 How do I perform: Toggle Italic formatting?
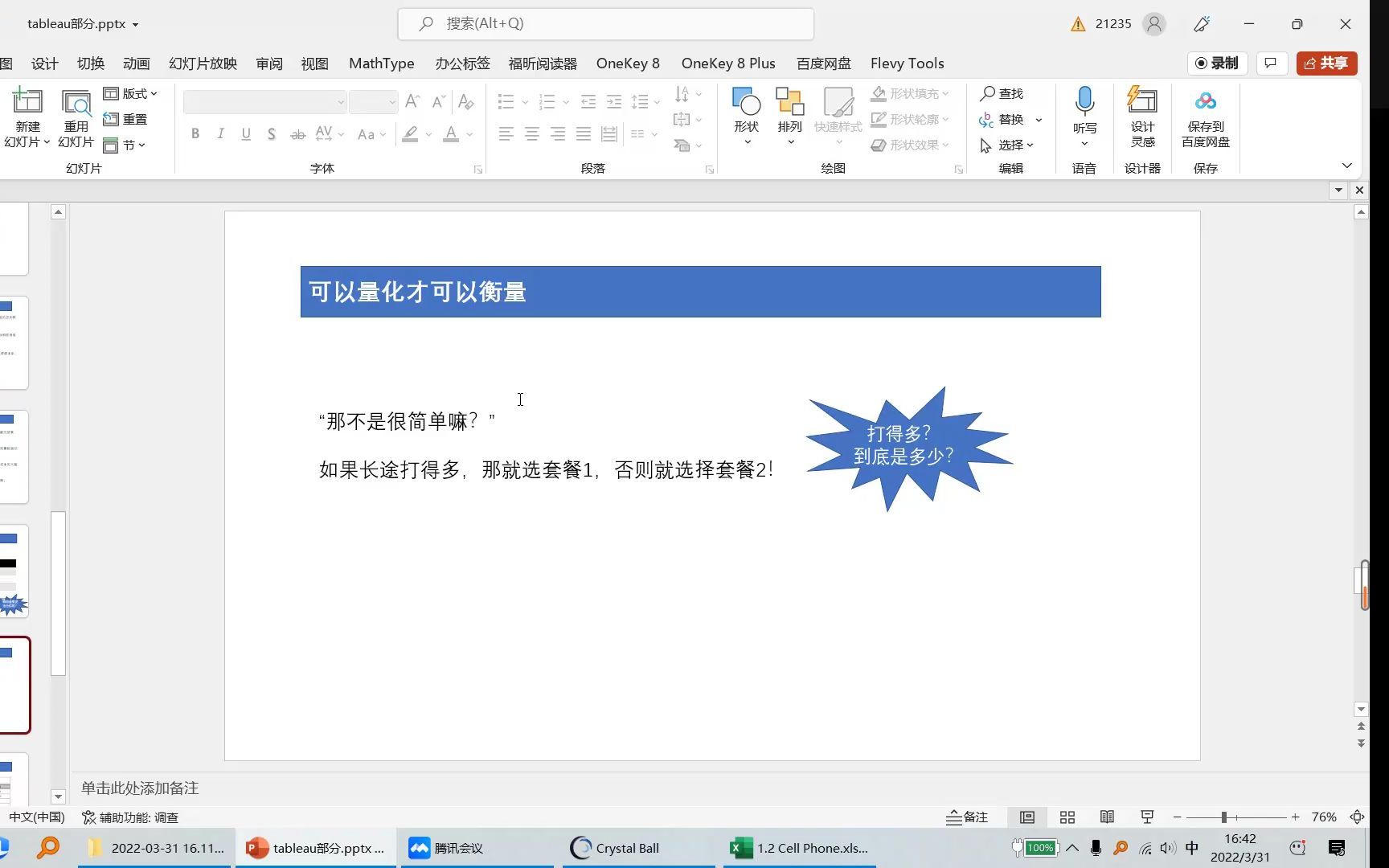[x=220, y=134]
